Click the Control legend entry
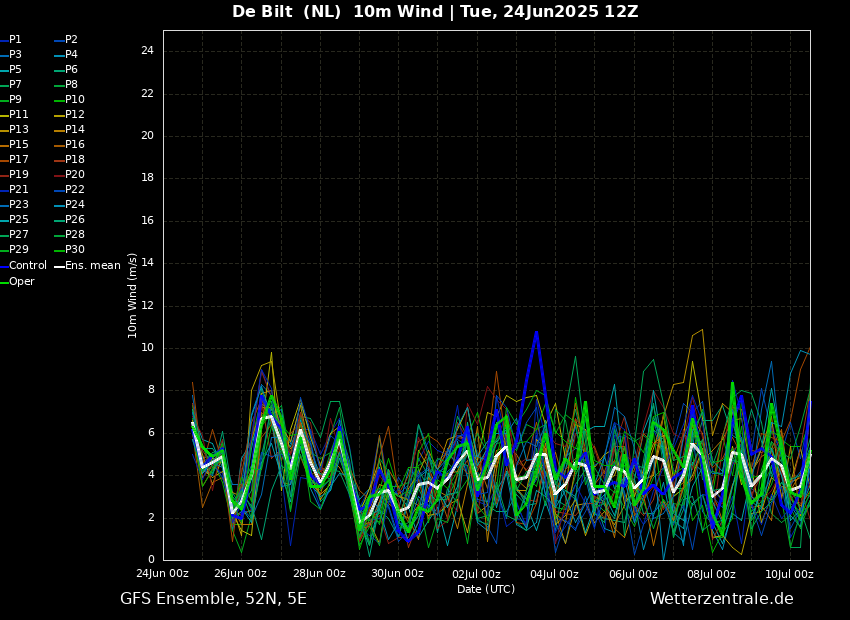The height and width of the screenshot is (620, 850). pos(27,266)
